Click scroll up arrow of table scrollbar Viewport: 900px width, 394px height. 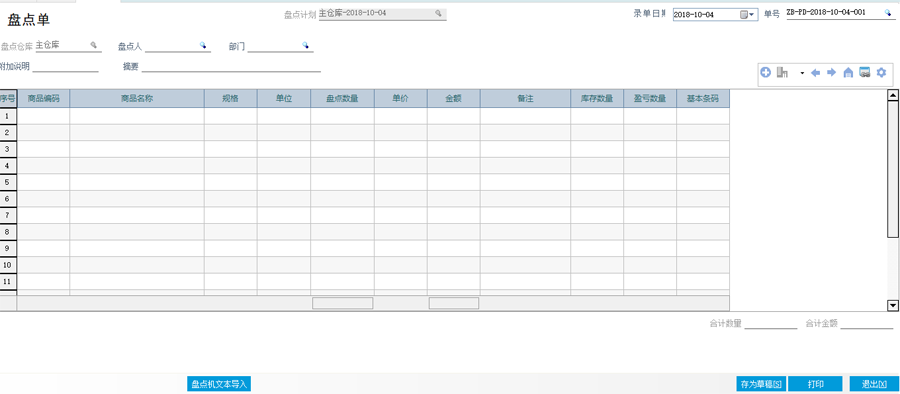pos(893,95)
